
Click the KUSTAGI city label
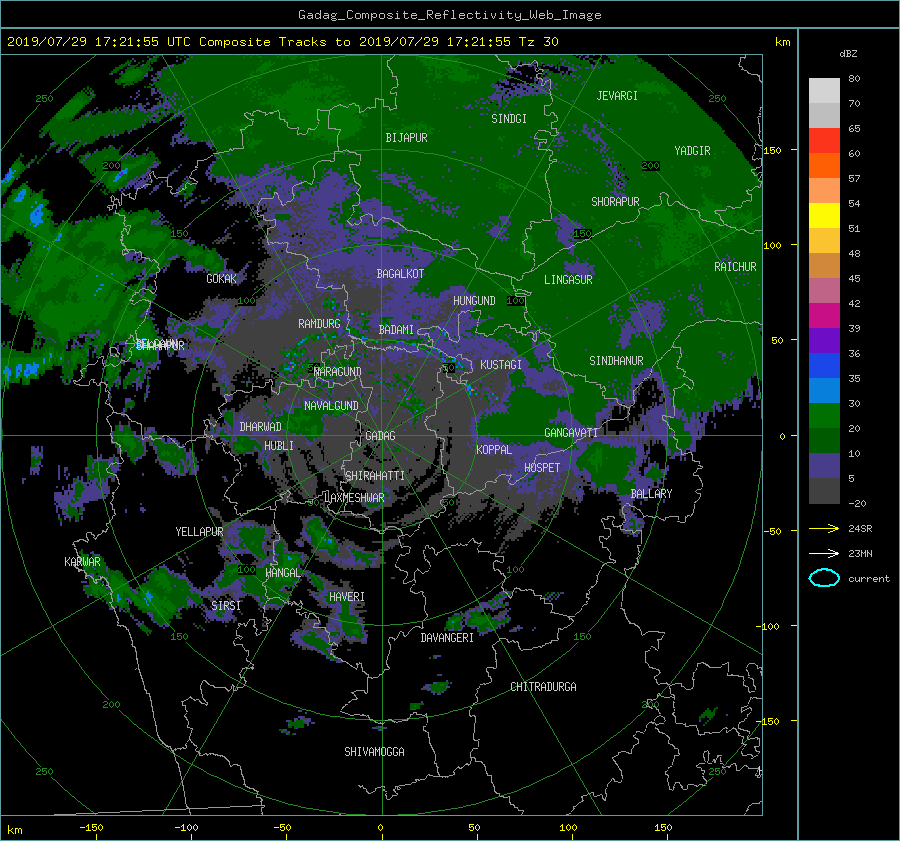click(501, 365)
